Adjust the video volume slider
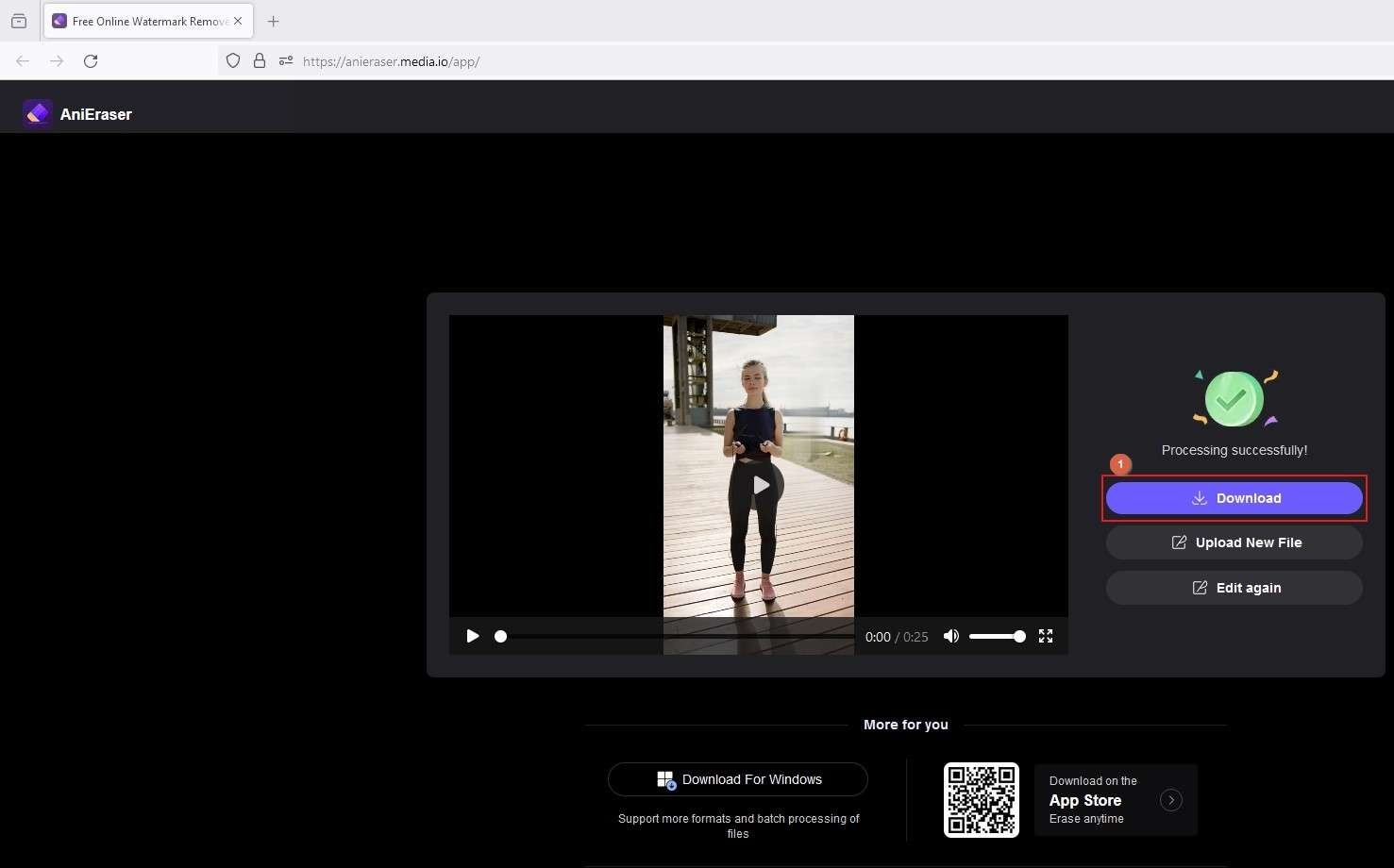The width and height of the screenshot is (1394, 868). pyautogui.click(x=997, y=637)
